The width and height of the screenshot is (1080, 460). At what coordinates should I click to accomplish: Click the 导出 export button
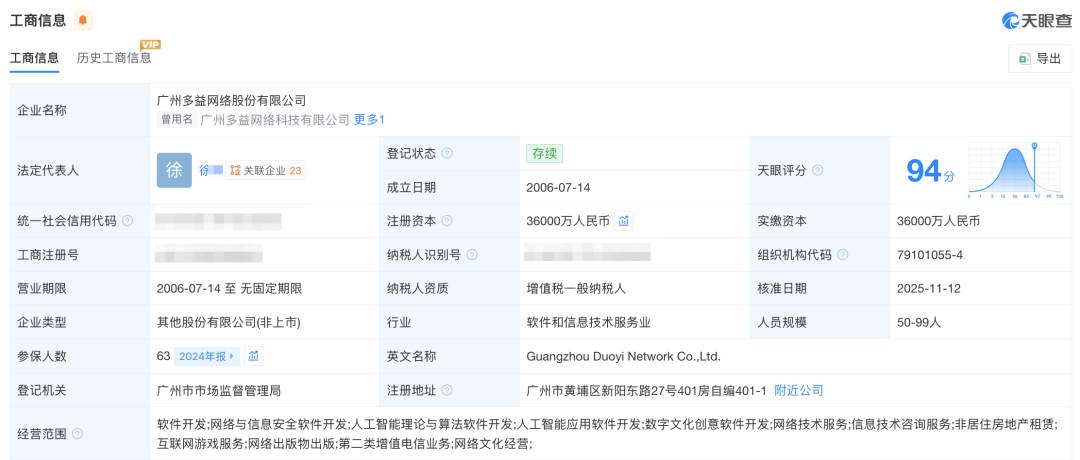click(x=1040, y=59)
